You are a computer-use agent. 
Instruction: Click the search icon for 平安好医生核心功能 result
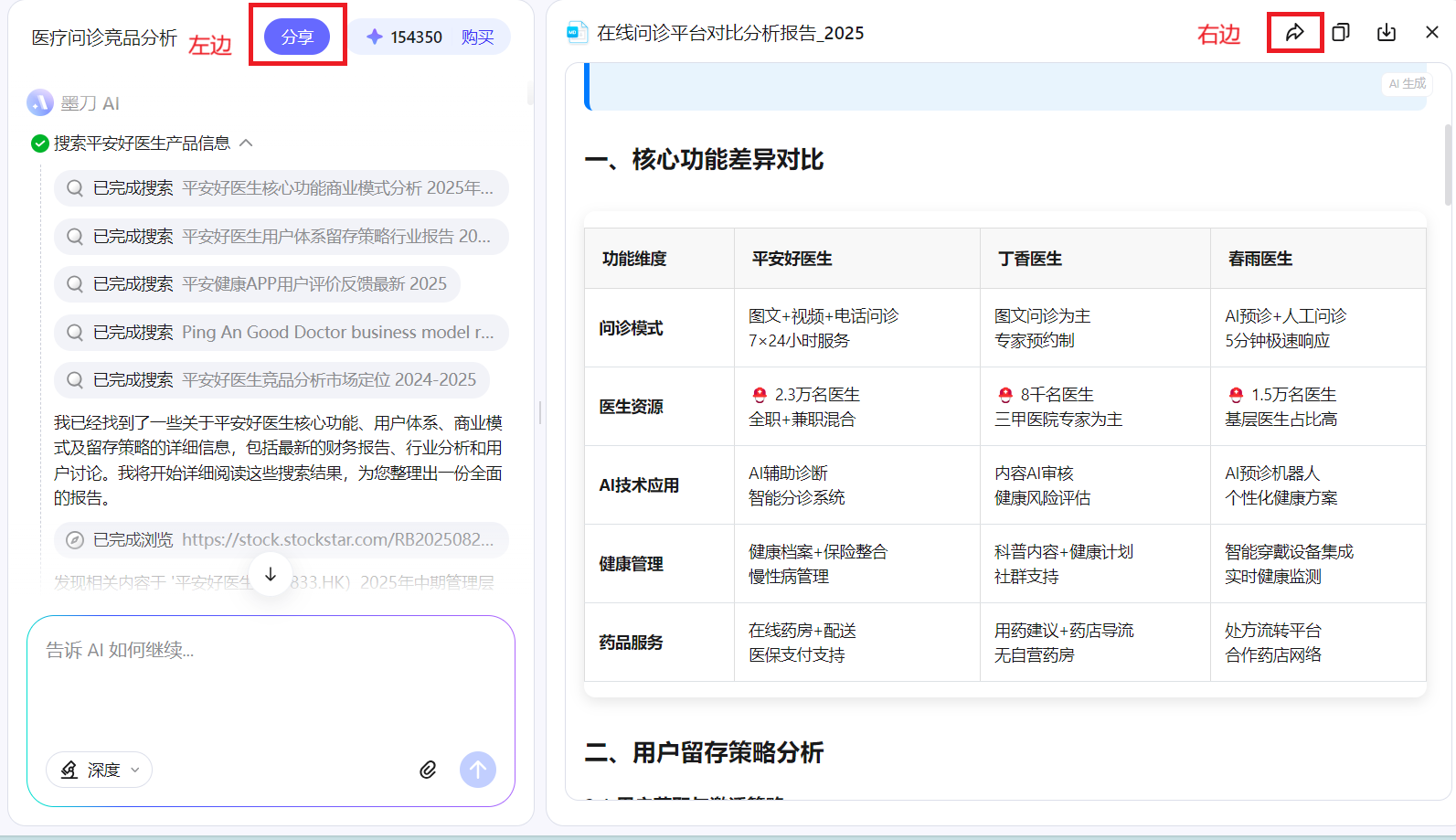tap(75, 188)
